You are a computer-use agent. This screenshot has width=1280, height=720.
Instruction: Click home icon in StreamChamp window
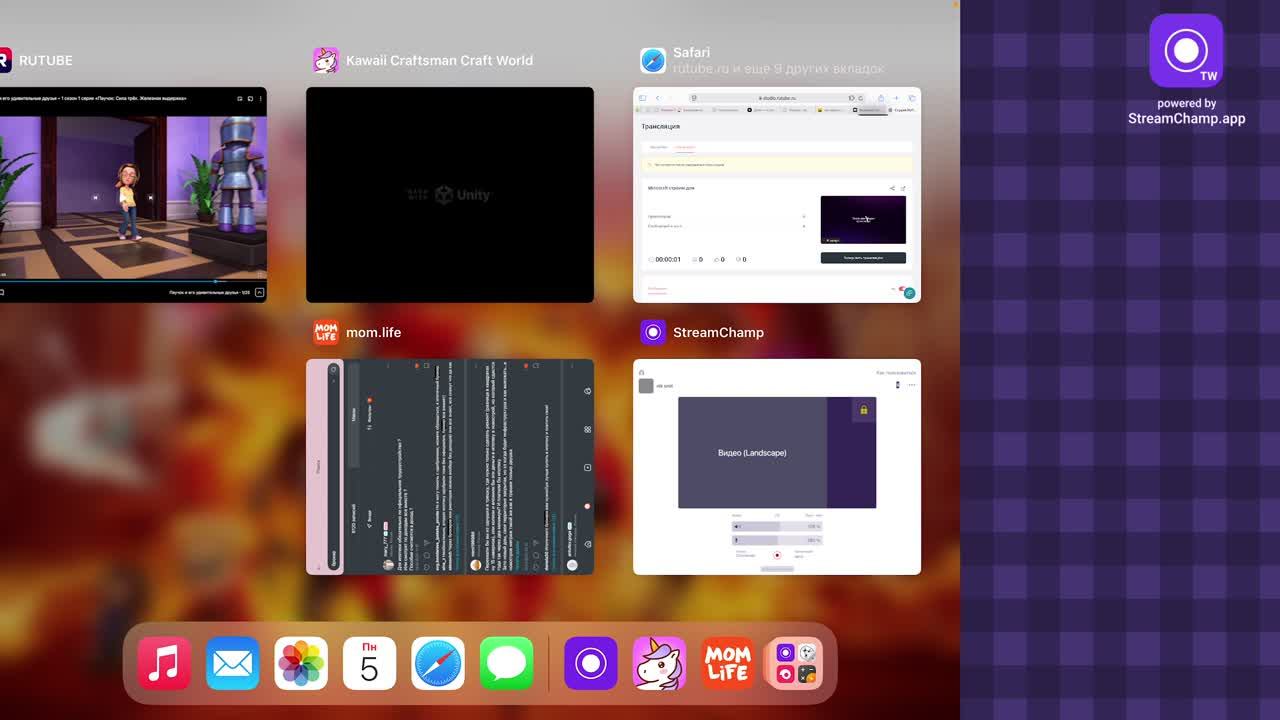[641, 372]
